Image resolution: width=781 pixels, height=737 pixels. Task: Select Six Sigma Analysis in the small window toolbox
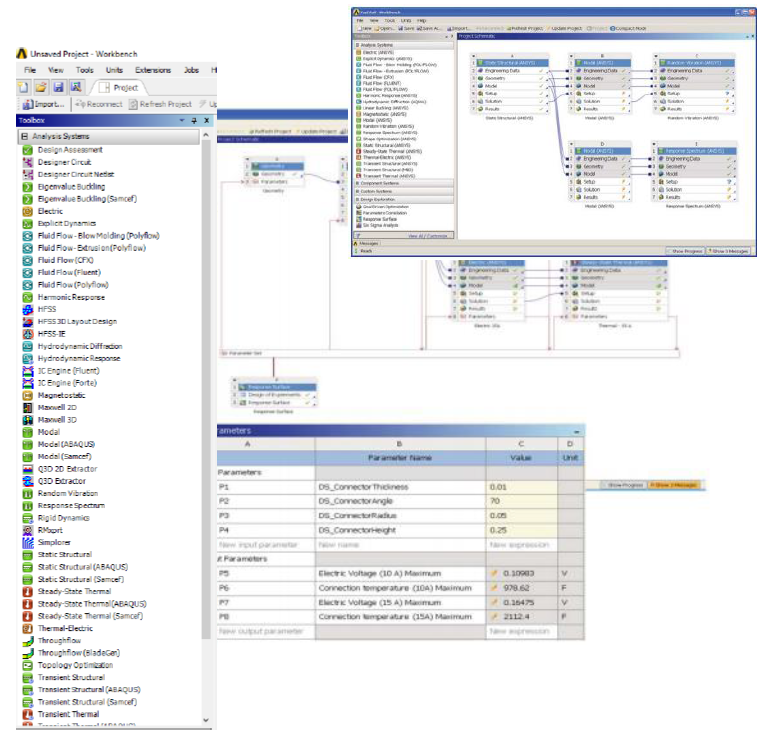[x=377, y=225]
